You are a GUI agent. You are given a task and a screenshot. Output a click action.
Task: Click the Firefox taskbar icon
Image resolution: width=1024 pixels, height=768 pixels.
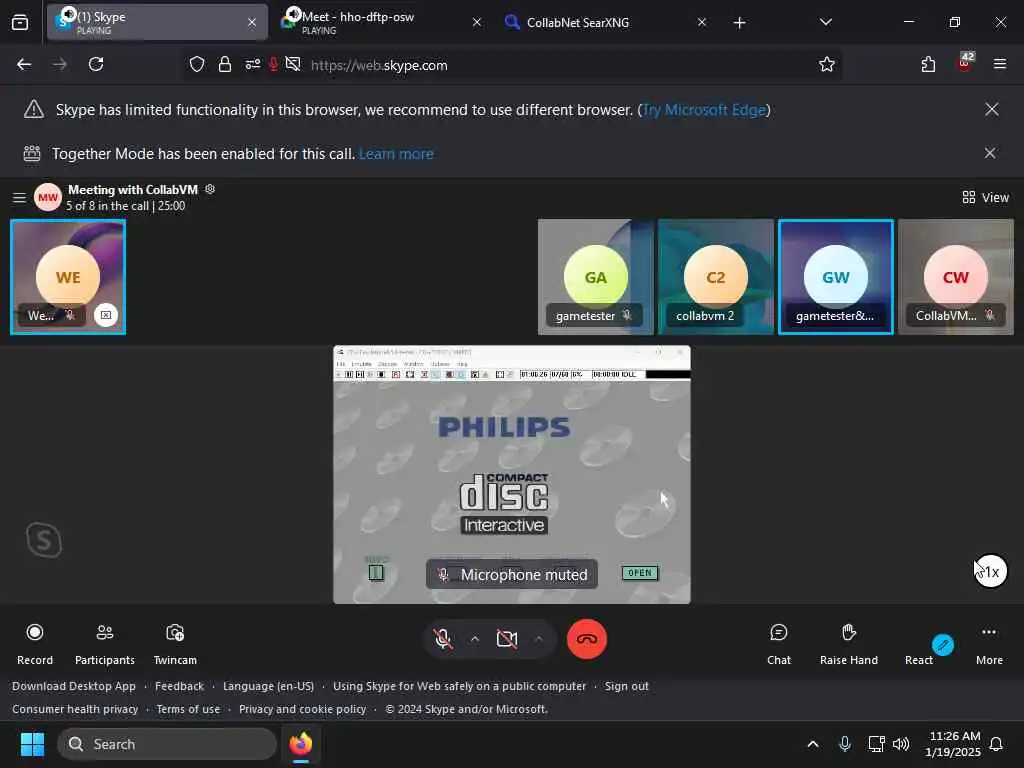301,744
